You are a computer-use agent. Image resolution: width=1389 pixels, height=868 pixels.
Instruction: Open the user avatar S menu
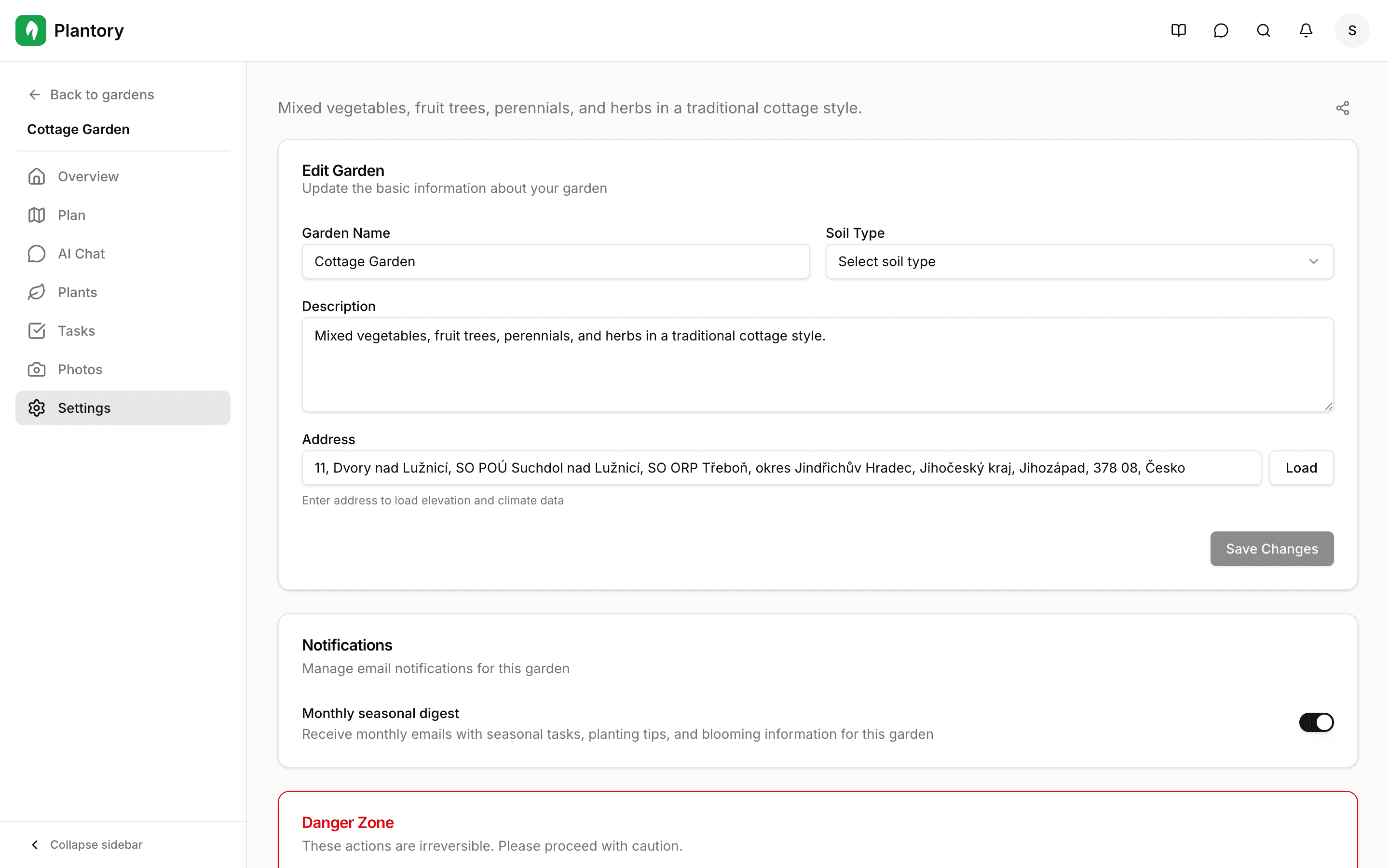(x=1352, y=30)
